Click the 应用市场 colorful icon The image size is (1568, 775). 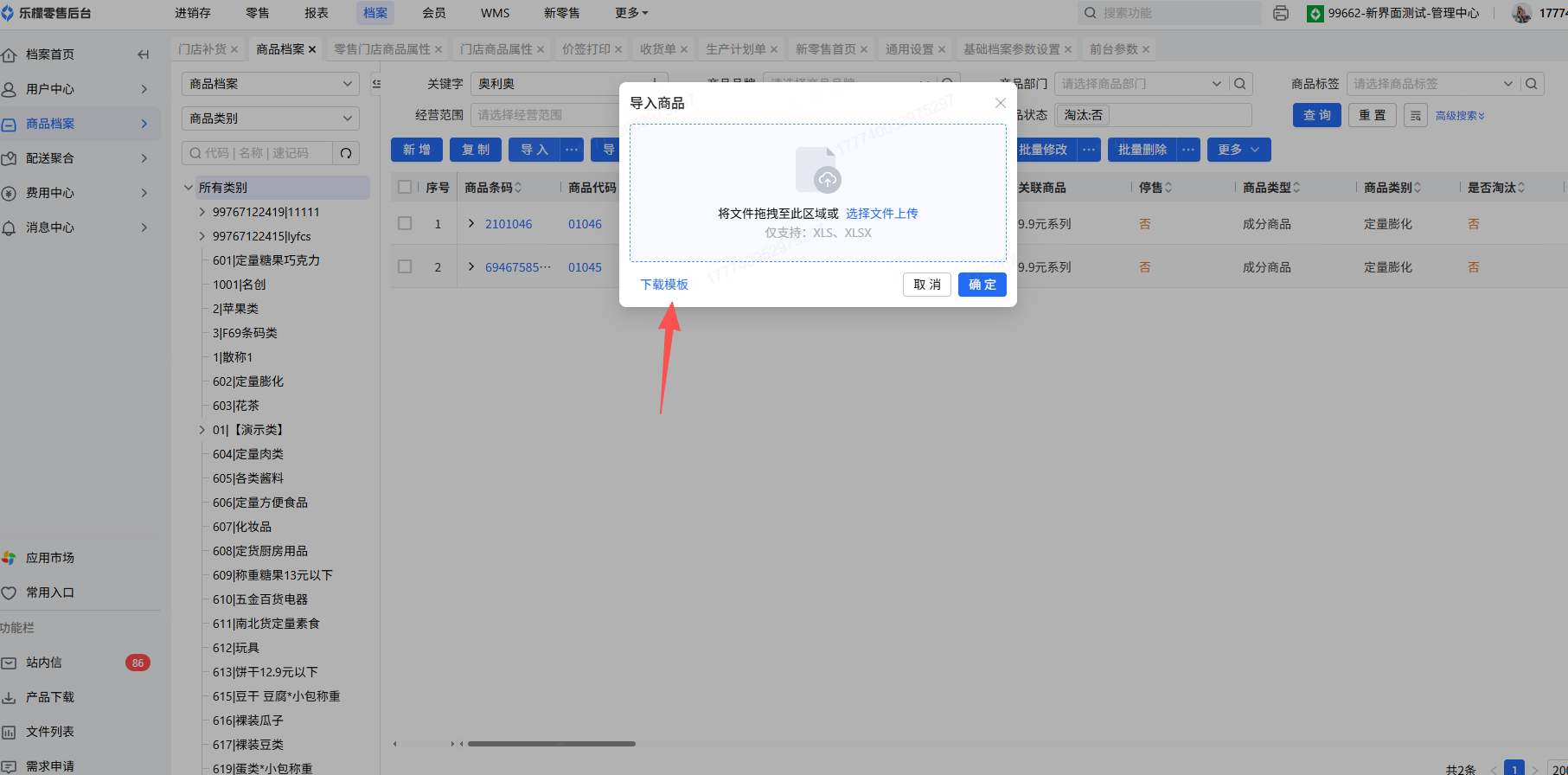point(10,558)
